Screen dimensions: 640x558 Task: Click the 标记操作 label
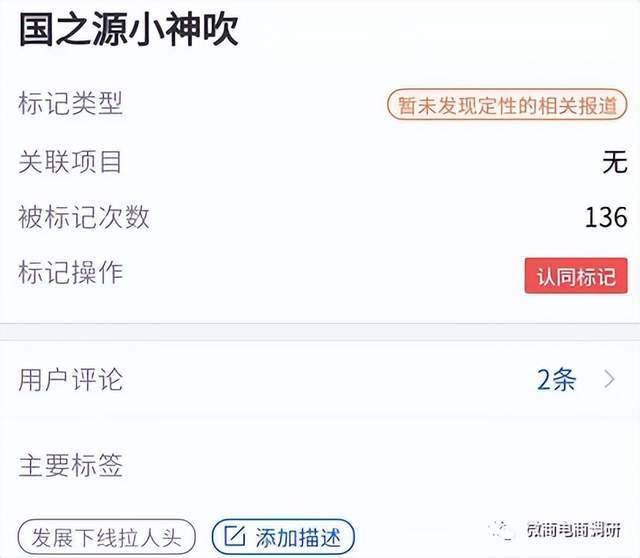coord(71,272)
